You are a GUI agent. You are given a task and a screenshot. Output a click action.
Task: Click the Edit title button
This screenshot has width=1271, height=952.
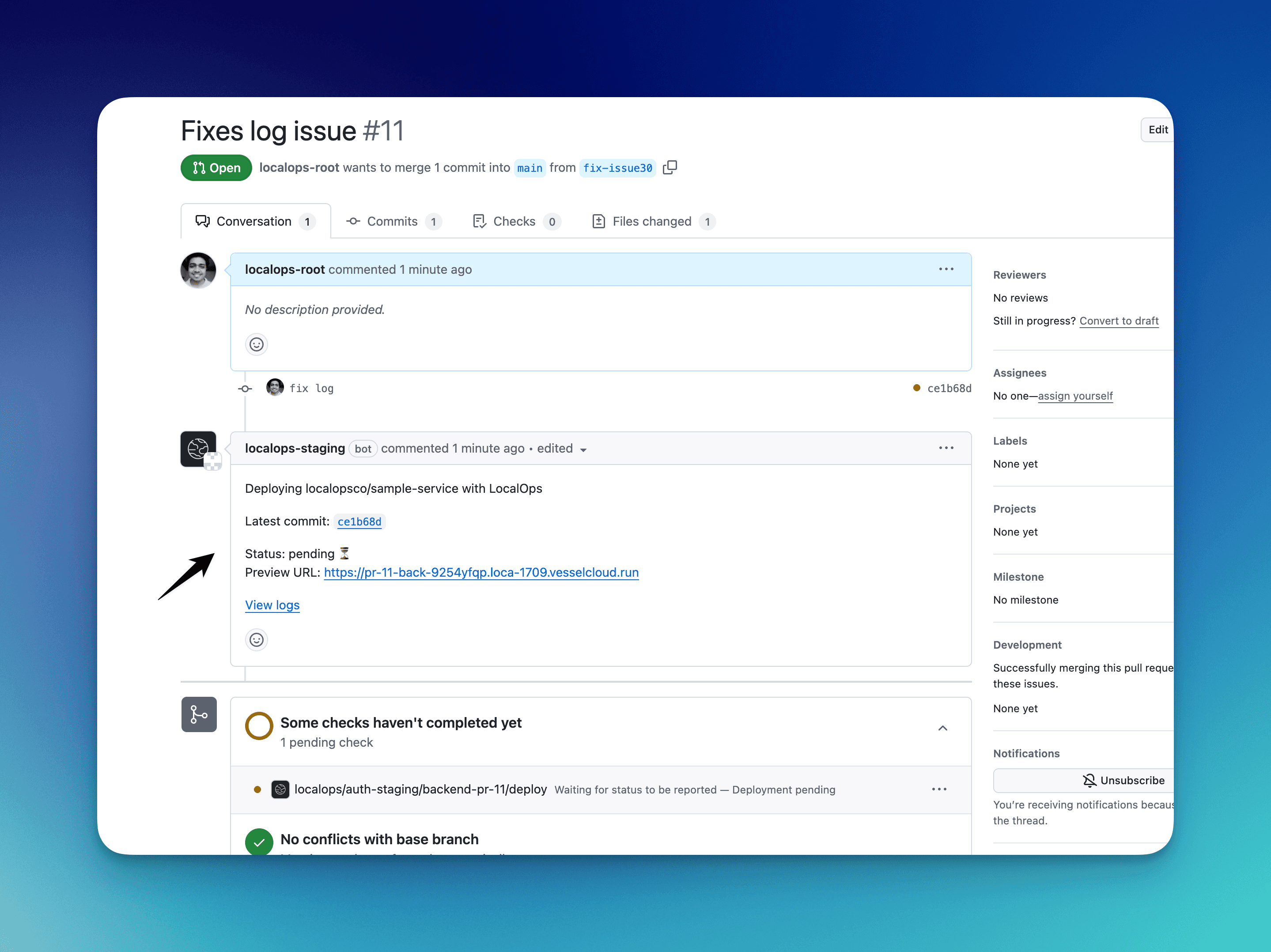click(1157, 129)
